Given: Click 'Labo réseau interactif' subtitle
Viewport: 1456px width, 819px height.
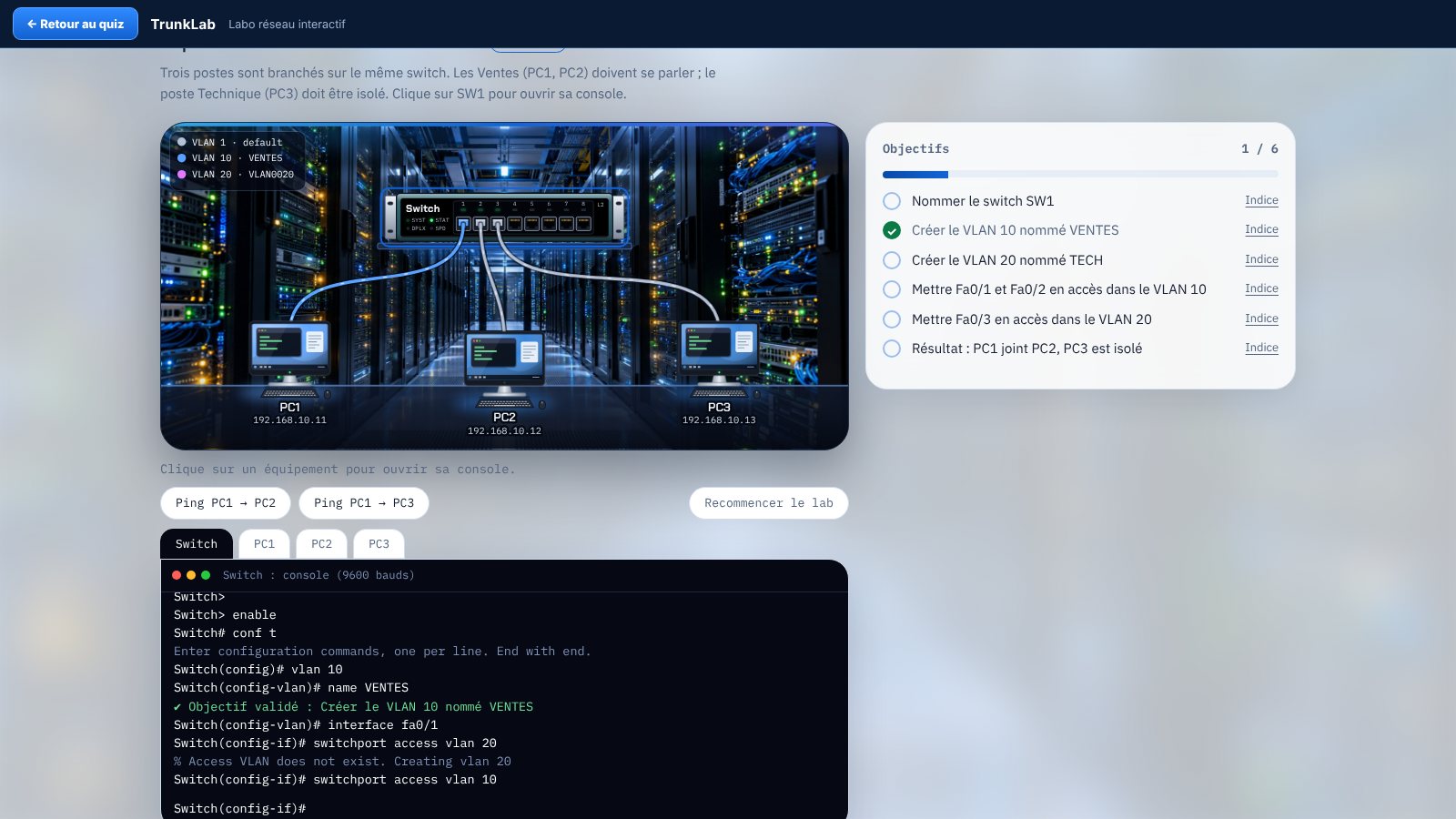Looking at the screenshot, I should pos(287,25).
